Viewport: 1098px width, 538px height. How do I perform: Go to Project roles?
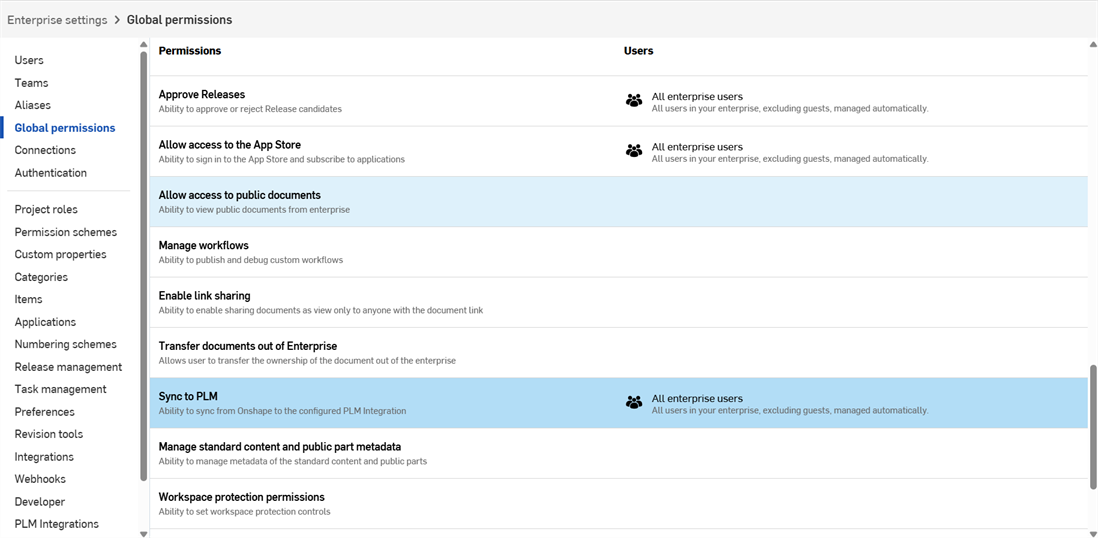pos(46,209)
